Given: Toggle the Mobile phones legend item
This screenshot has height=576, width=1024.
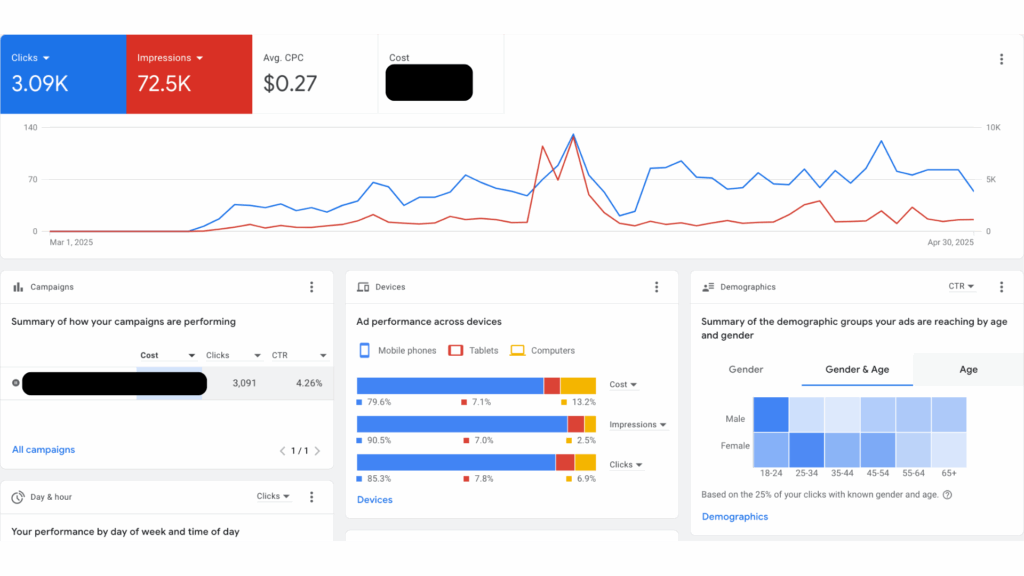Looking at the screenshot, I should tap(397, 351).
